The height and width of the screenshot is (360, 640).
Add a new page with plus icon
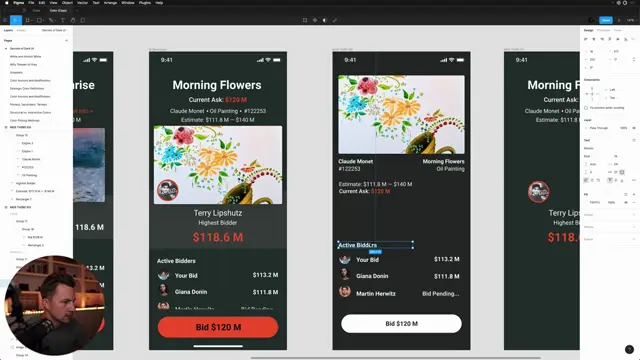[66, 40]
